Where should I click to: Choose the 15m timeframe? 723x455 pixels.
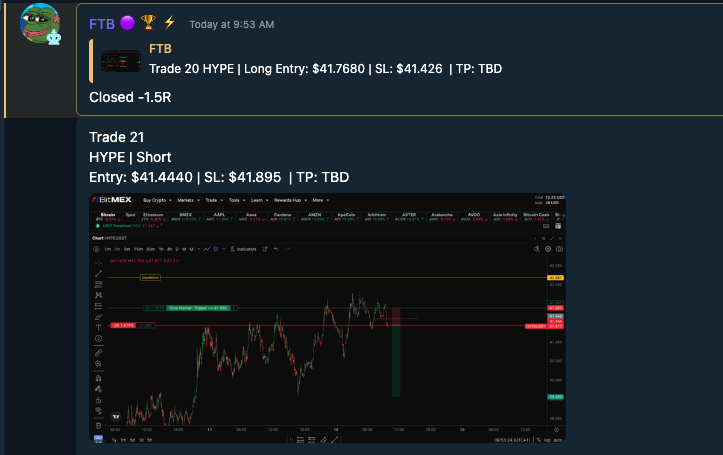(138, 249)
